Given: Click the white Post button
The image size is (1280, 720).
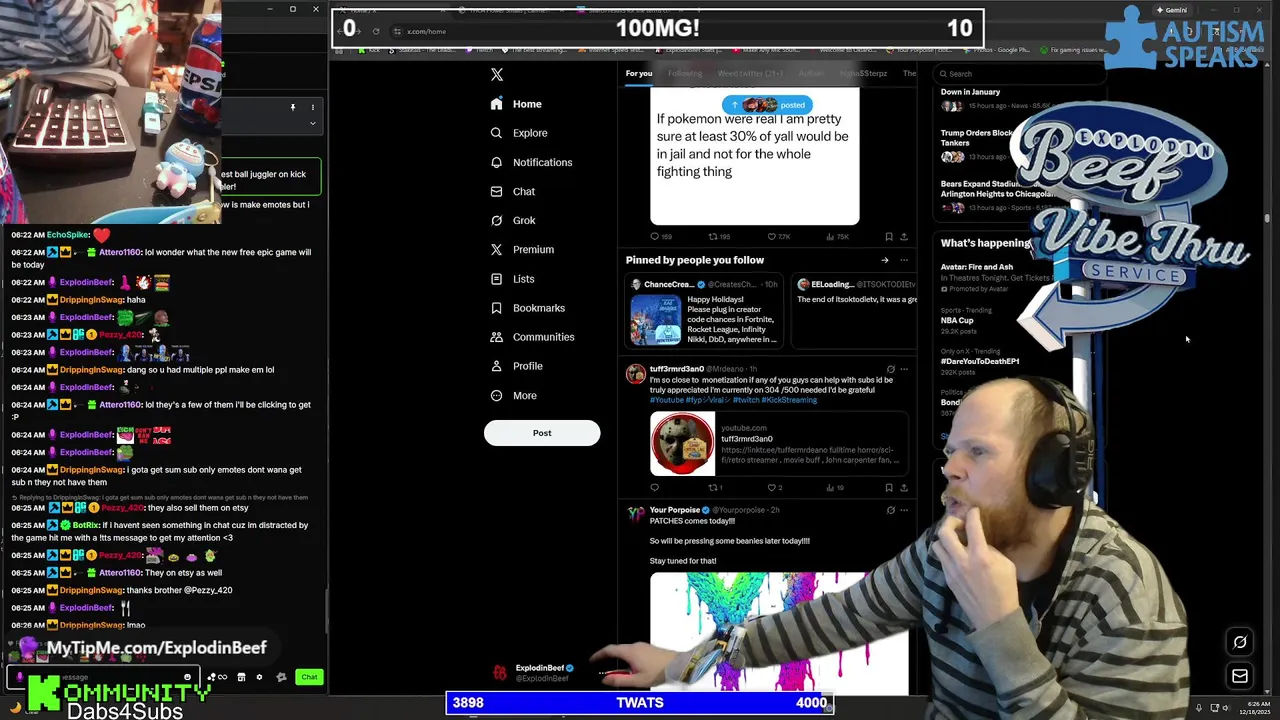Looking at the screenshot, I should coord(542,433).
